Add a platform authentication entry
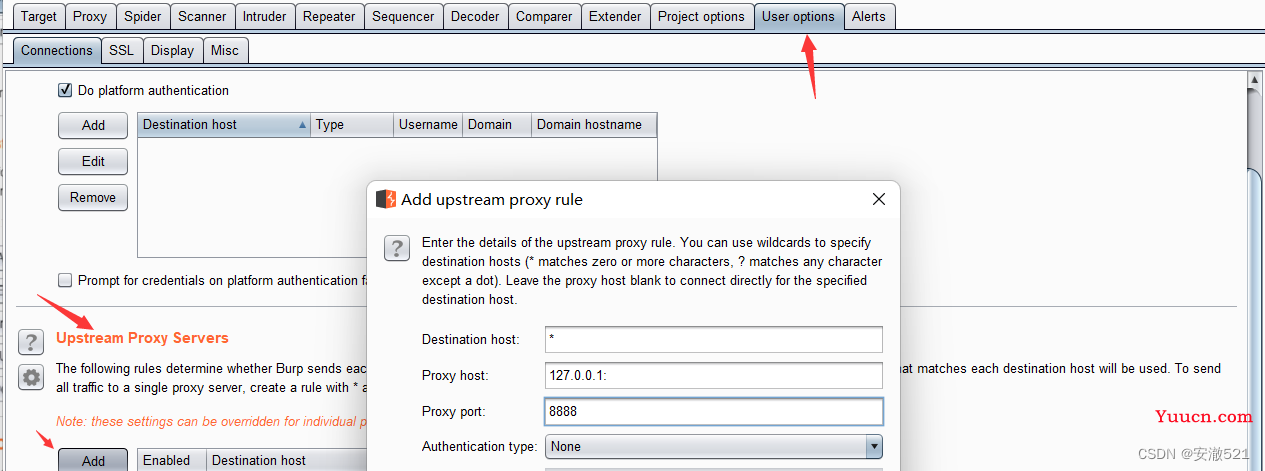Viewport: 1265px width, 471px height. [93, 125]
